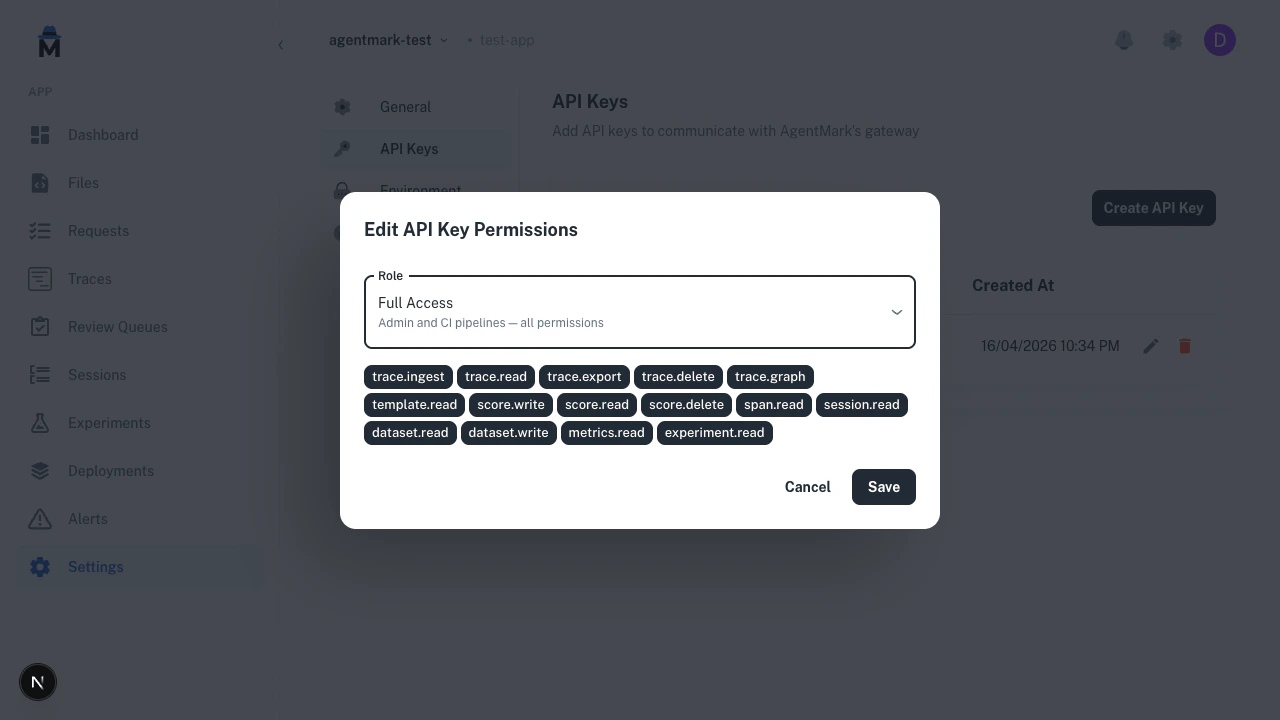Collapse the sidebar with the back chevron
The height and width of the screenshot is (720, 1280).
281,45
